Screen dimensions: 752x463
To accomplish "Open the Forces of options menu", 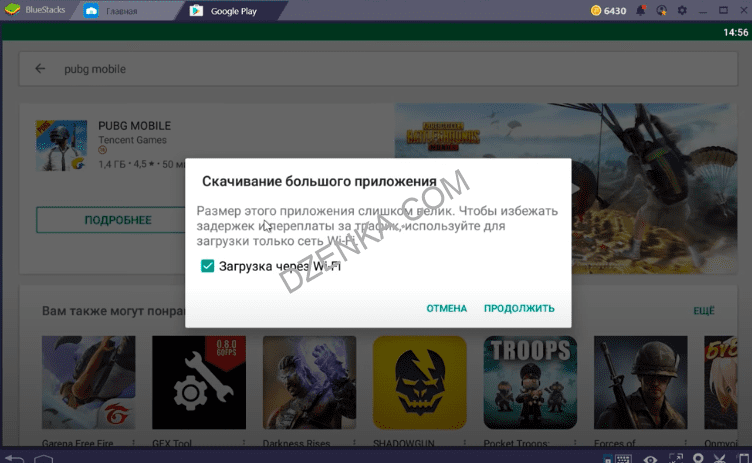I will (685, 442).
